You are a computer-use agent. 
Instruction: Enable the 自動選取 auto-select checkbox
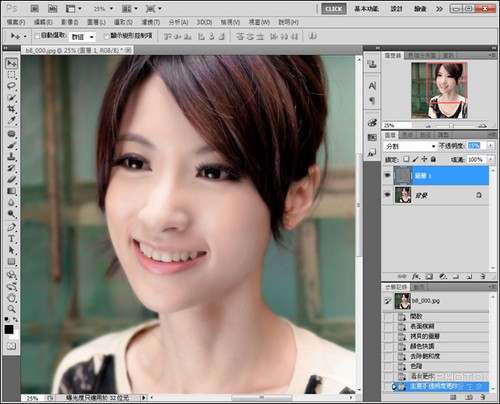[37, 36]
